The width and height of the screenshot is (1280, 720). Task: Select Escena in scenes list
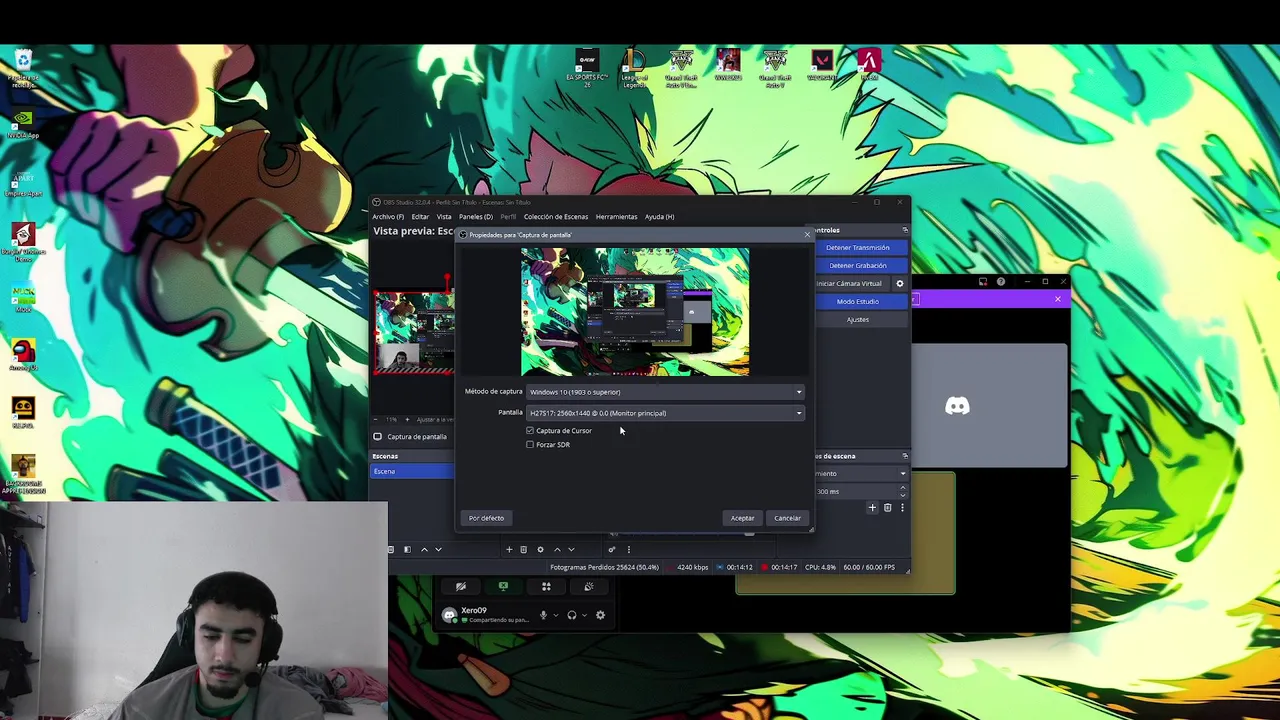(413, 471)
